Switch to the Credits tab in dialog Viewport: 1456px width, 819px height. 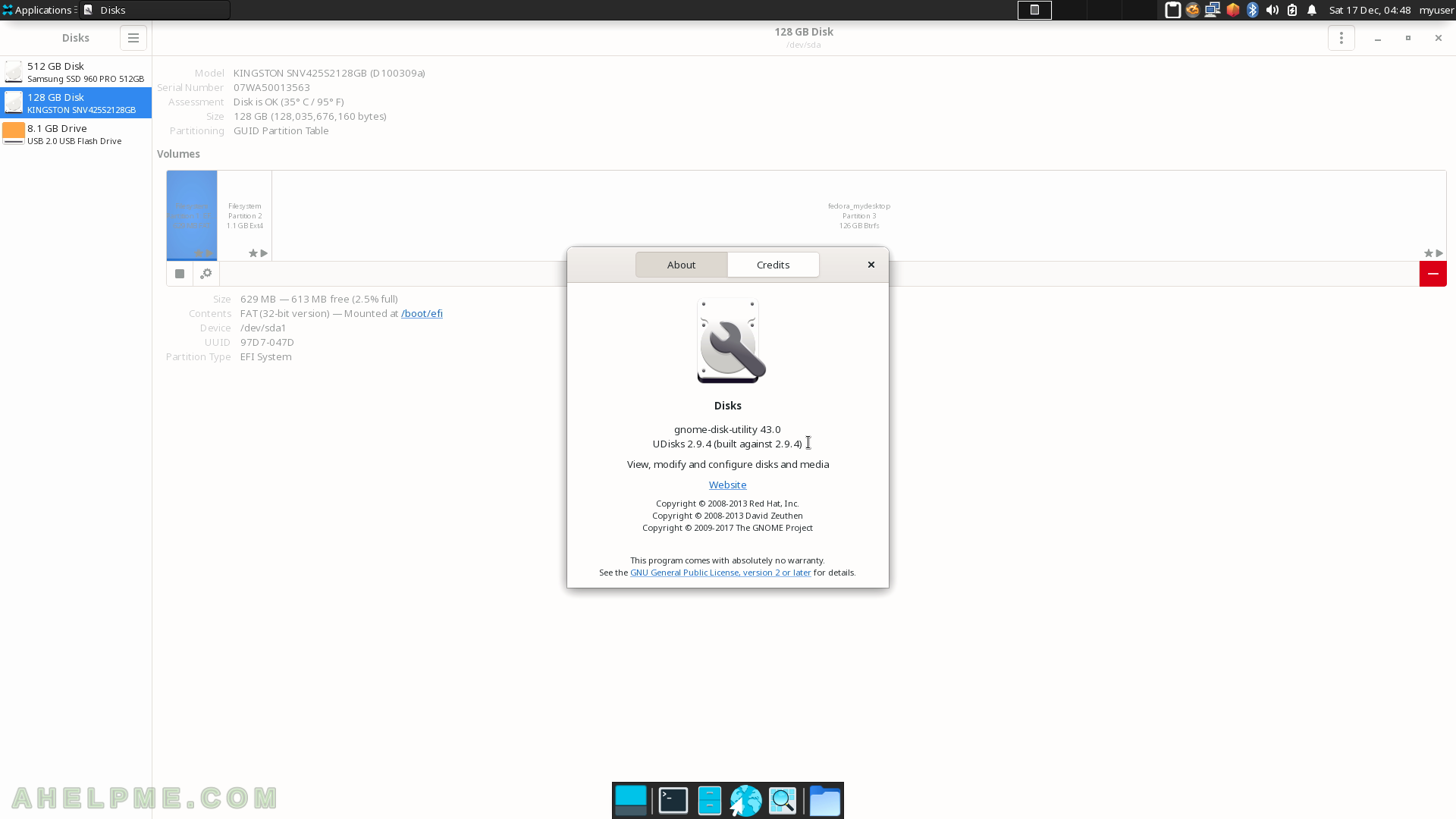773,265
